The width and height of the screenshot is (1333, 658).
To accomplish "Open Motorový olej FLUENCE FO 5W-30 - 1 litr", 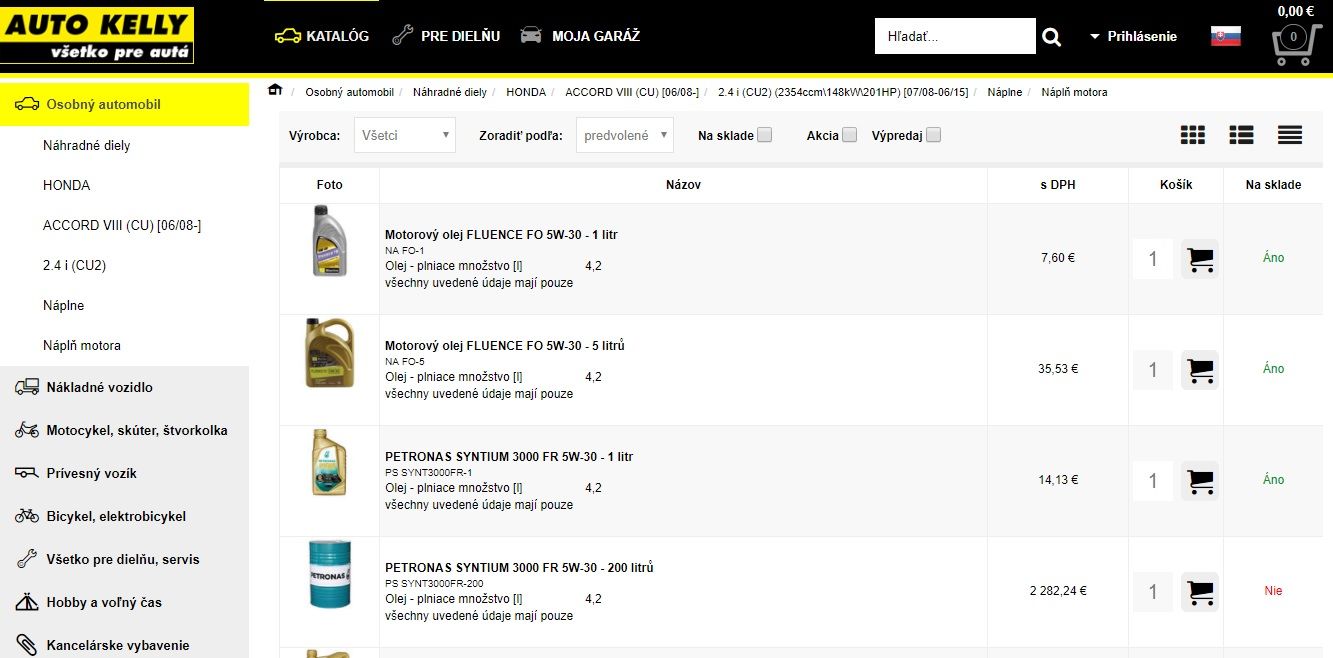I will pos(501,235).
